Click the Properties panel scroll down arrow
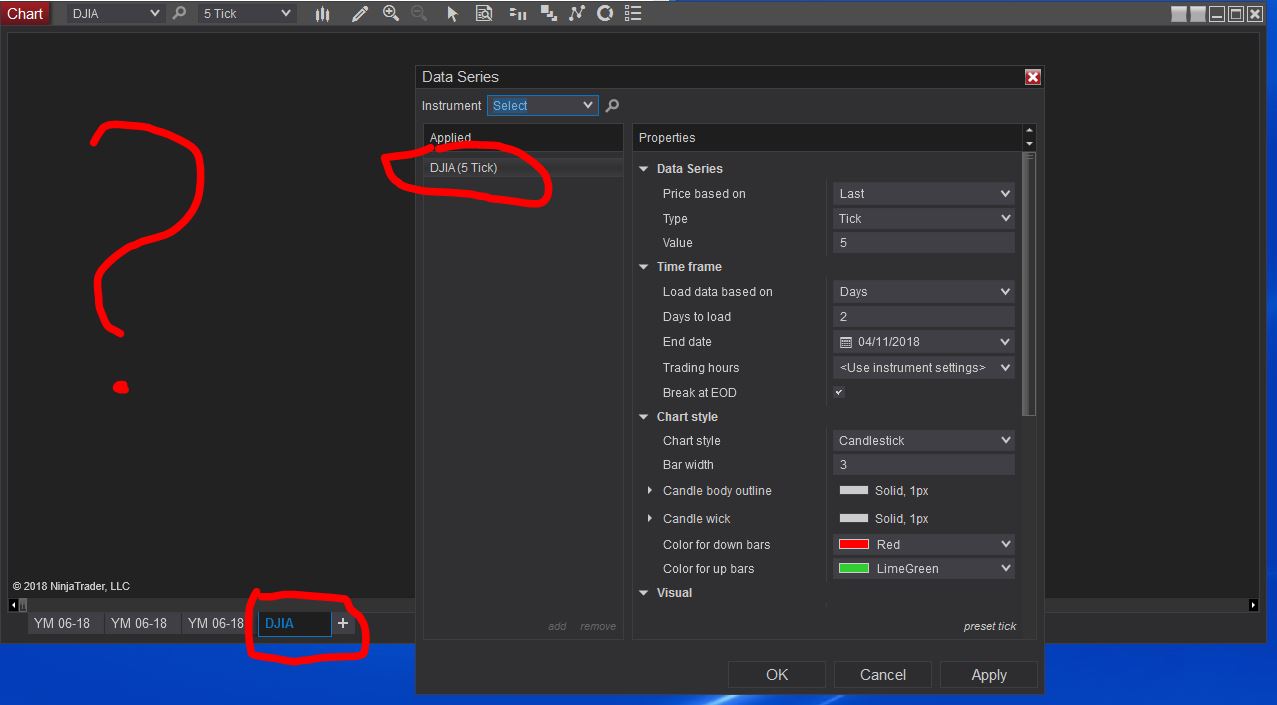 [1029, 144]
